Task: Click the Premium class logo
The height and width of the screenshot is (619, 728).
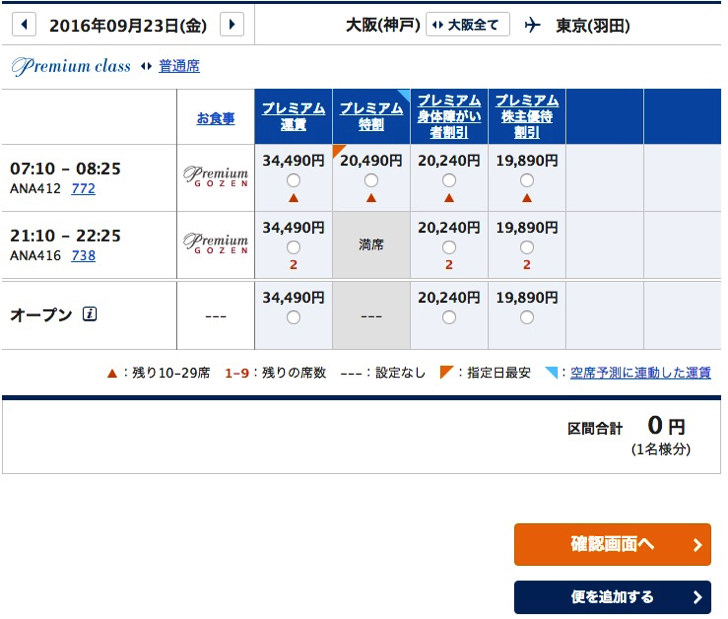Action: [71, 66]
